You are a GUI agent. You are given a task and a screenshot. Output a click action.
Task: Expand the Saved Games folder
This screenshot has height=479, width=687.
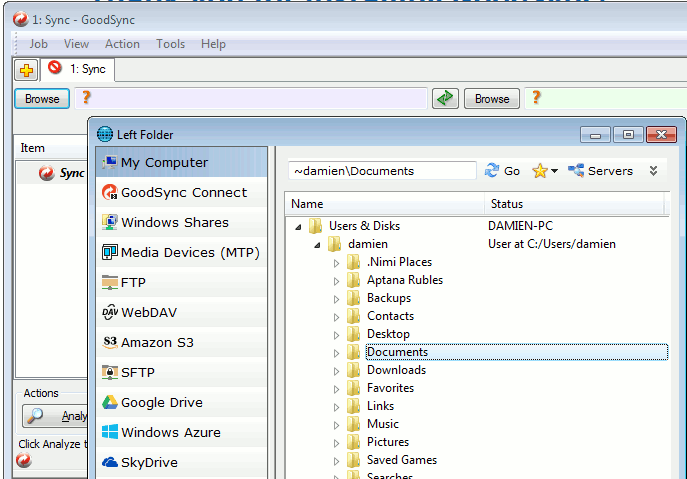[x=336, y=461]
